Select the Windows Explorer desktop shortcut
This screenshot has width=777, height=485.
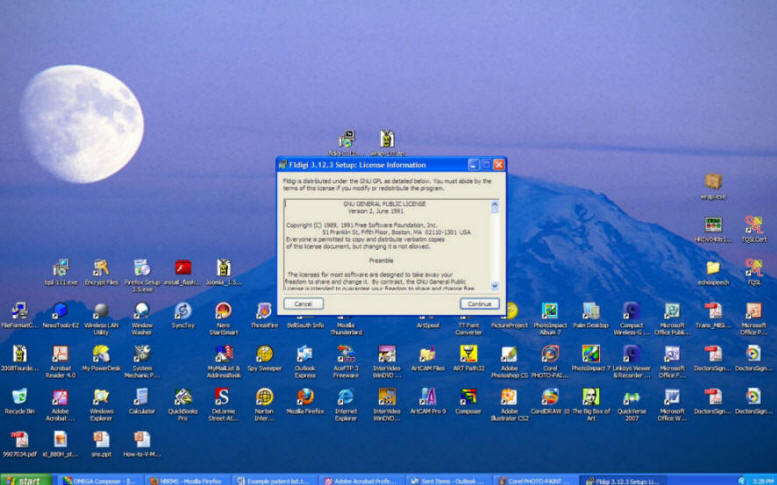point(101,405)
